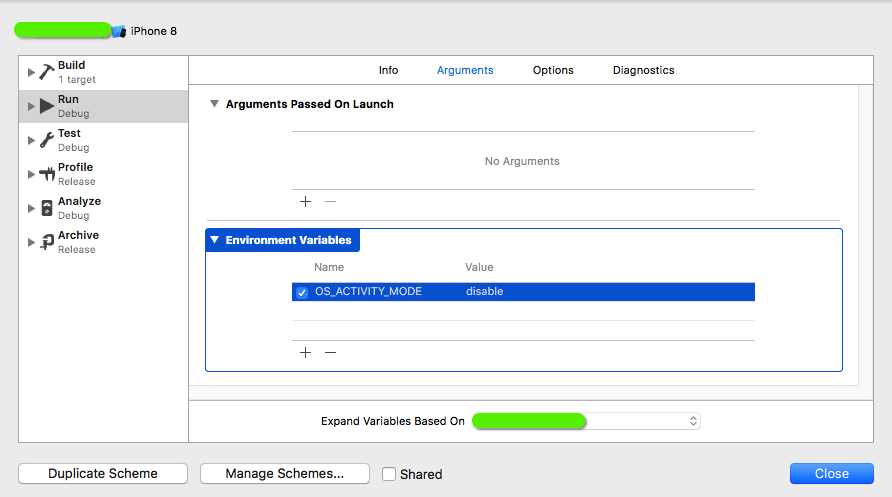
Task: Click the Expand Variables Based On label
Action: tap(393, 421)
